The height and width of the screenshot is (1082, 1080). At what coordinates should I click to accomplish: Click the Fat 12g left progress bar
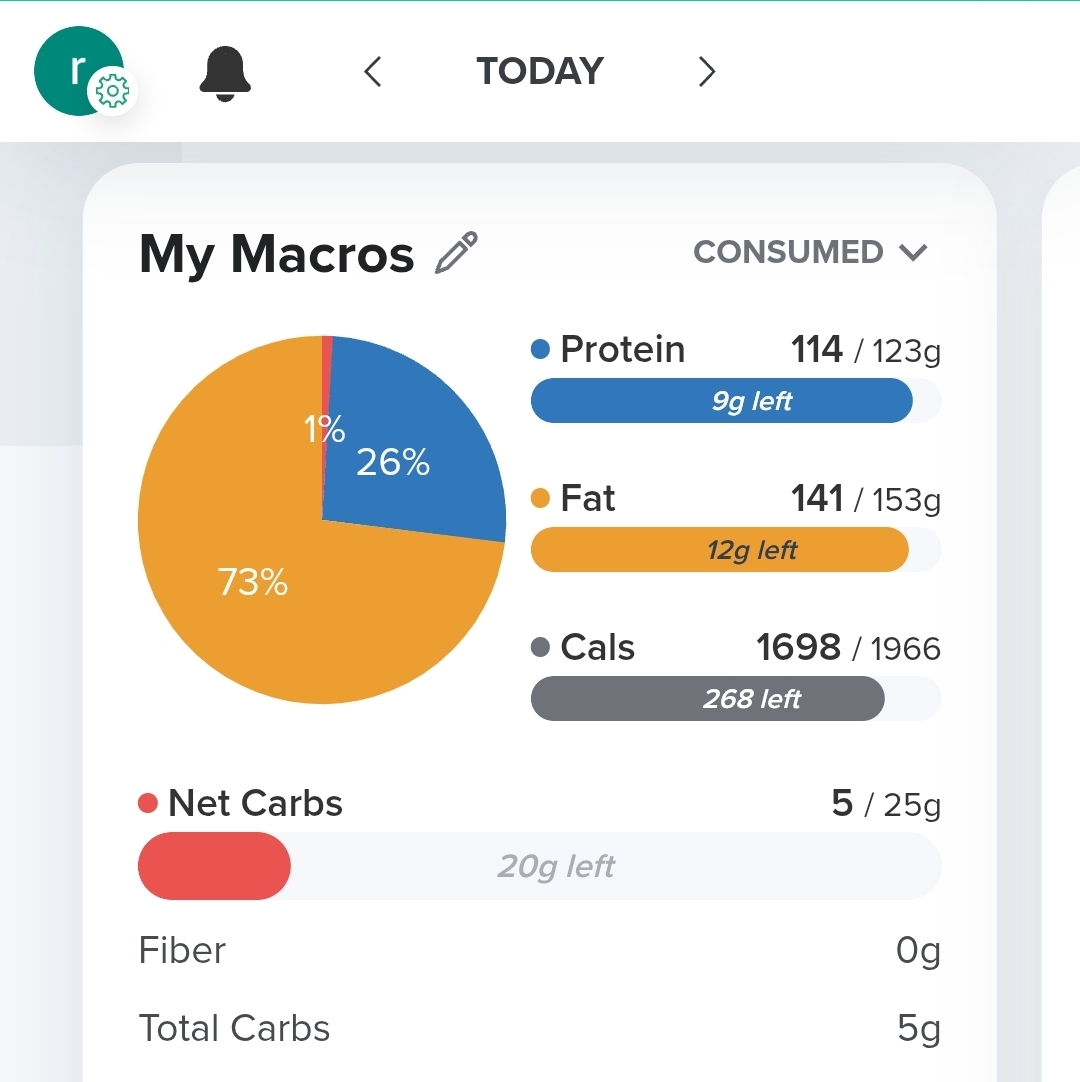735,550
